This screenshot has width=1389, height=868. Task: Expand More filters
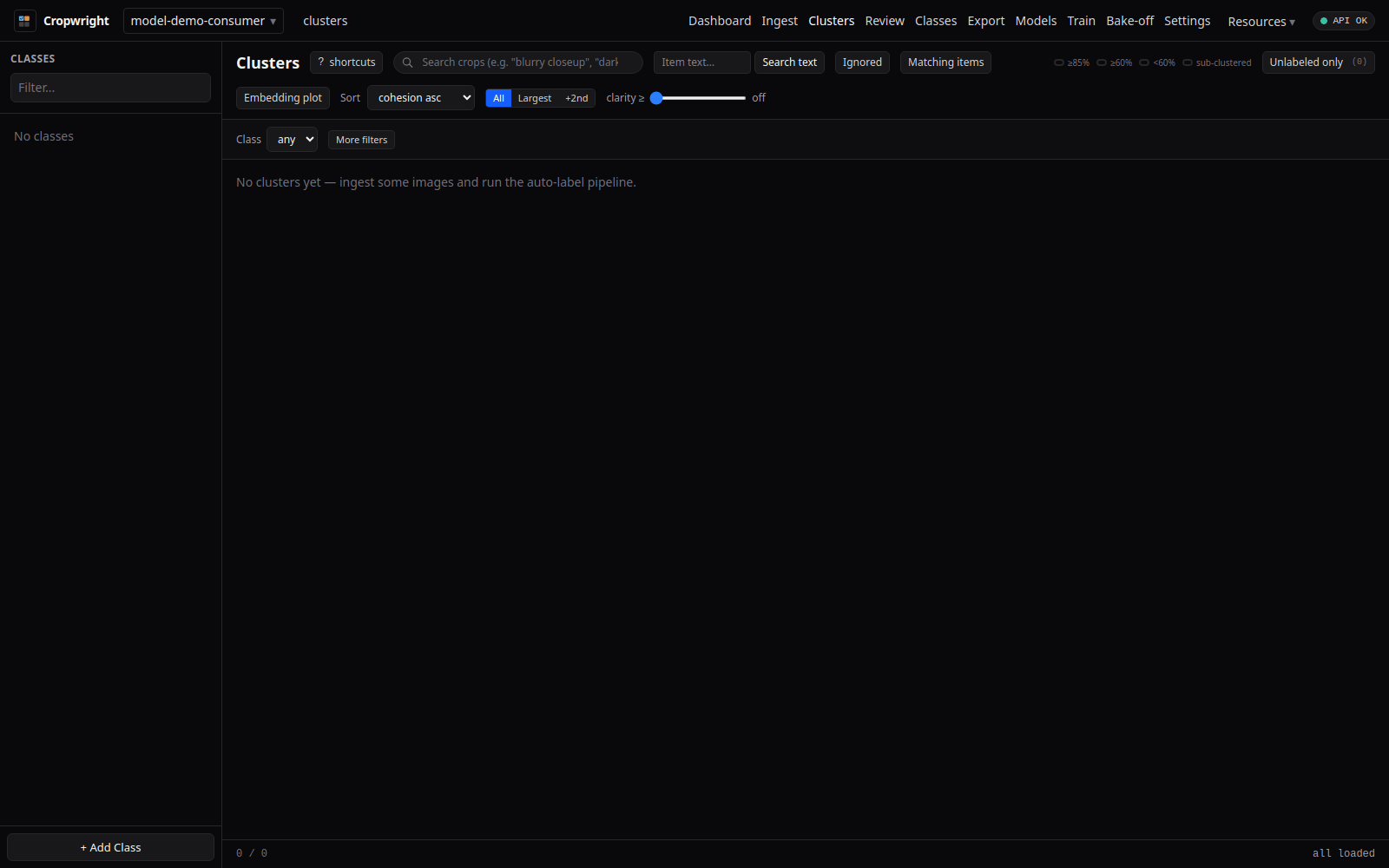[x=361, y=140]
